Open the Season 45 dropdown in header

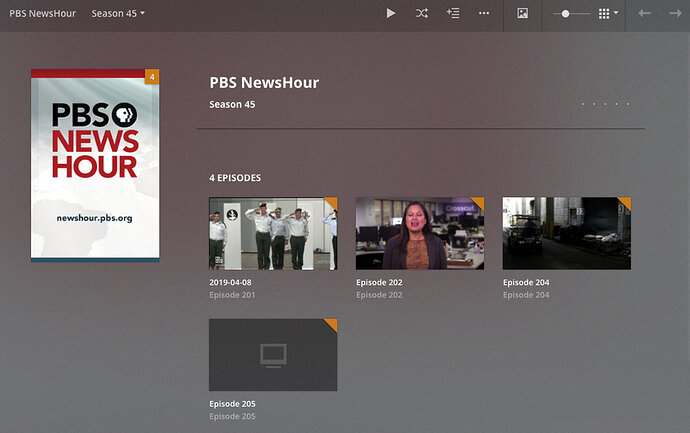(x=118, y=14)
